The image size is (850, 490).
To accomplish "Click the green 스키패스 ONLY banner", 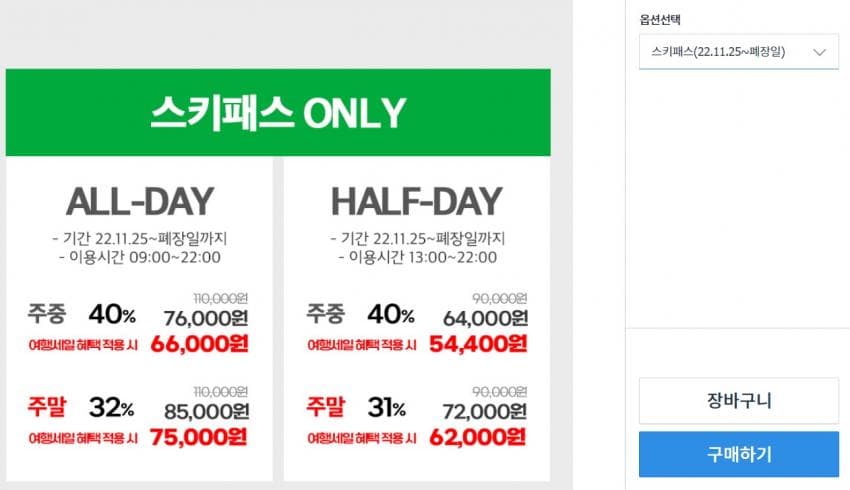I will click(x=278, y=112).
